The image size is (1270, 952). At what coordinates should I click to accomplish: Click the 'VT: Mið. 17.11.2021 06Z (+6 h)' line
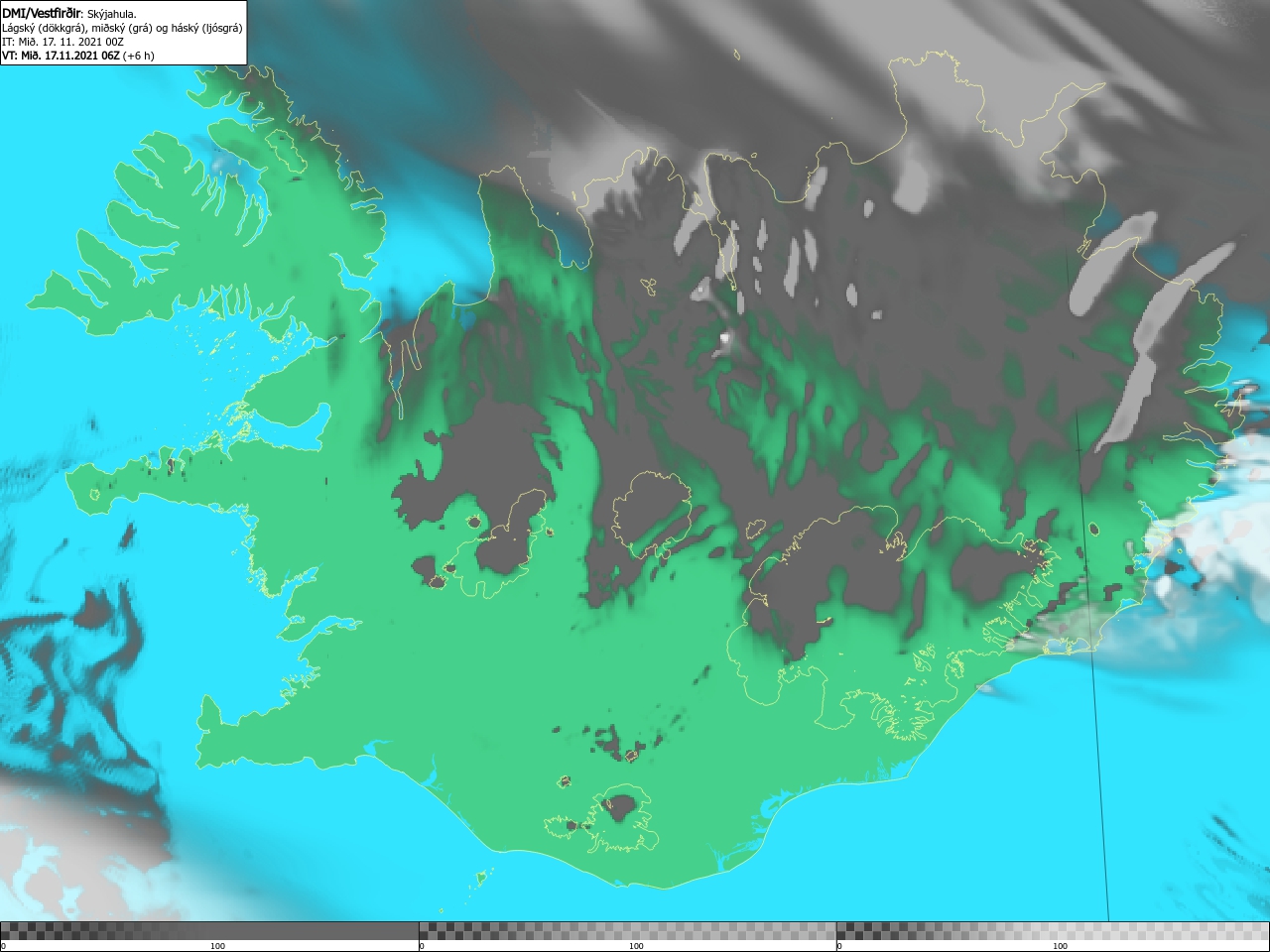coord(78,56)
